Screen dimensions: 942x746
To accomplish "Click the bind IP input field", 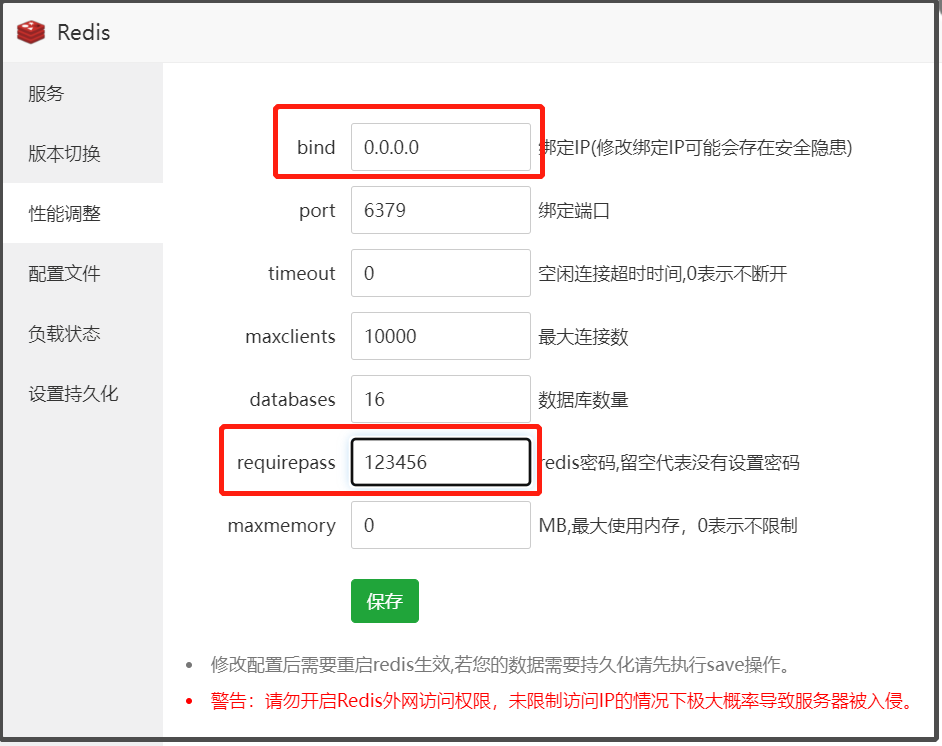I will click(440, 148).
